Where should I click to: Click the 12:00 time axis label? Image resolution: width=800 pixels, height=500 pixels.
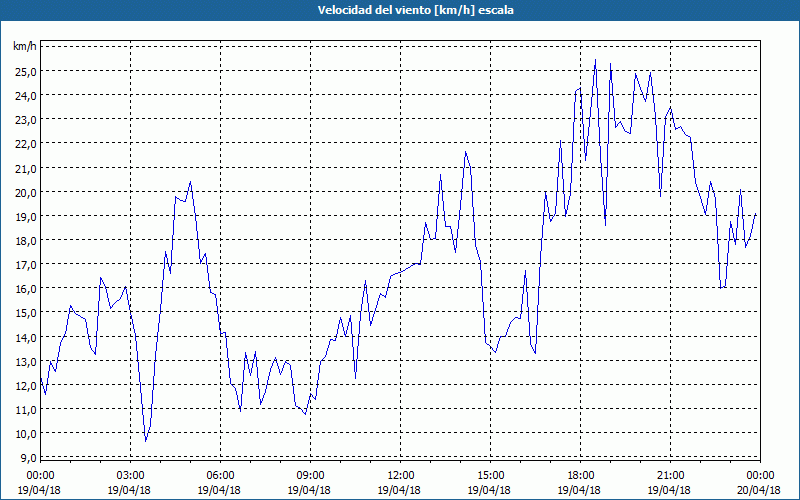400,476
